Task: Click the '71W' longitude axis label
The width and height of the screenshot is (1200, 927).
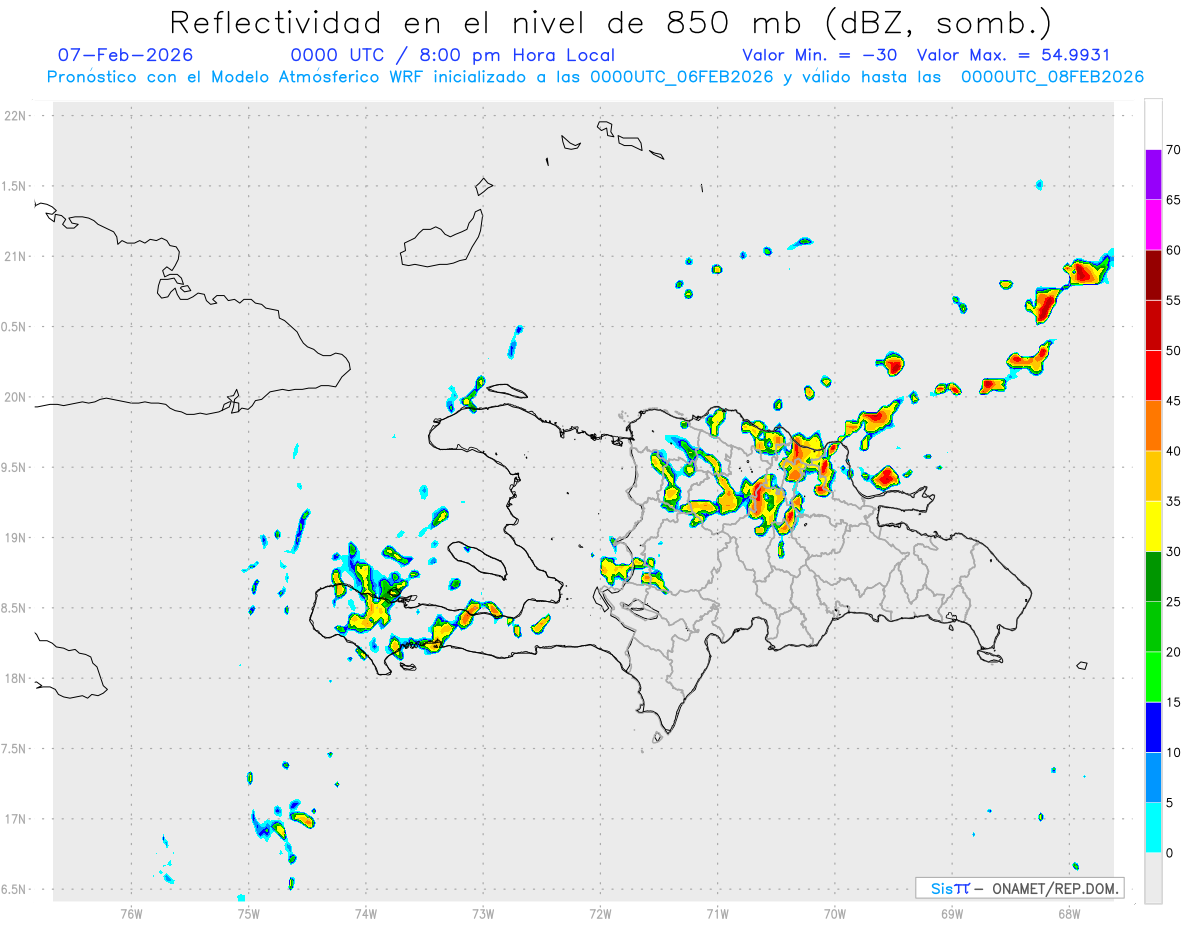Action: [x=717, y=913]
